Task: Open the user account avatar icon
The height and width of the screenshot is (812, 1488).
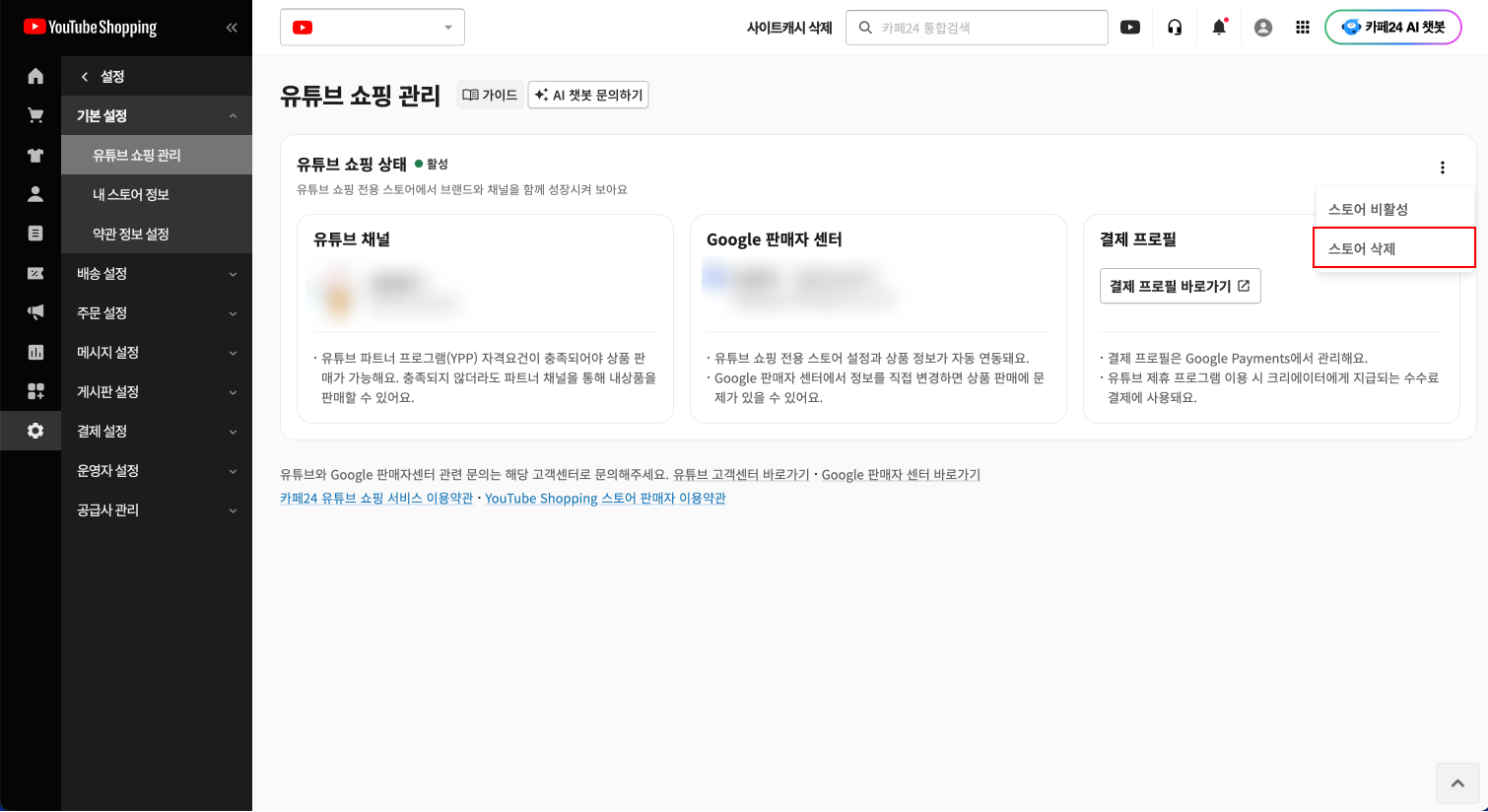Action: [1263, 28]
